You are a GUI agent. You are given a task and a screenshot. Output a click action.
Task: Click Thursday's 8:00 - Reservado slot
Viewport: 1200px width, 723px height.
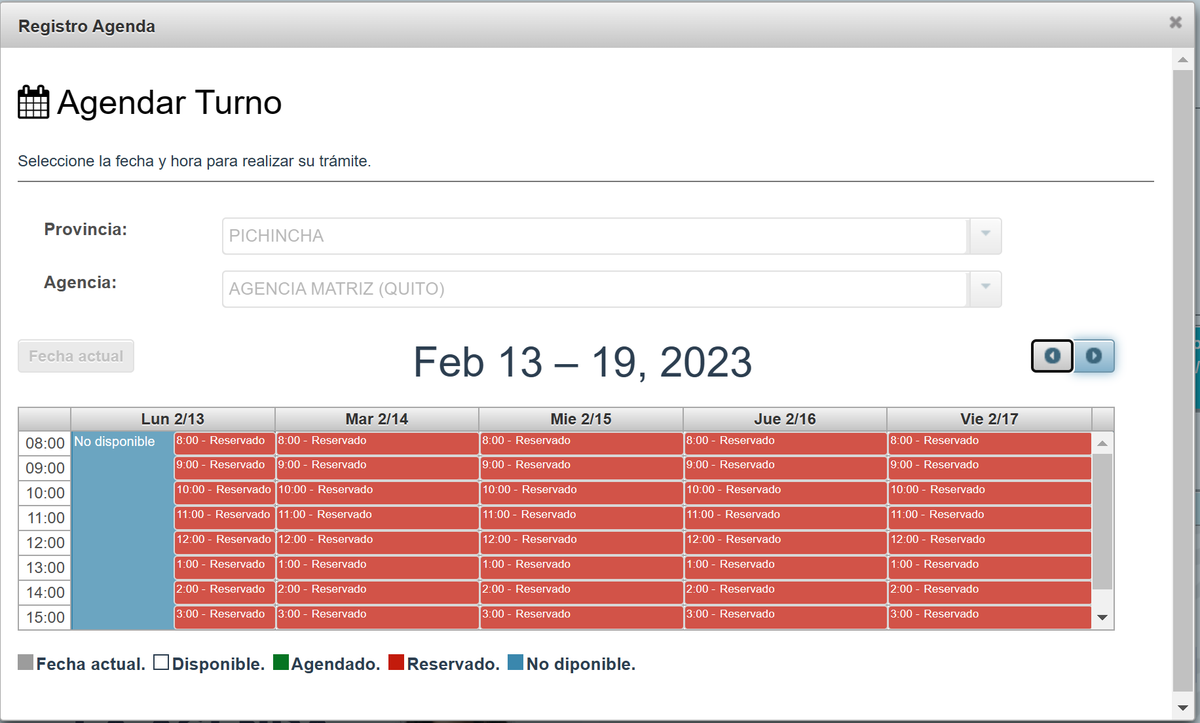tap(785, 443)
